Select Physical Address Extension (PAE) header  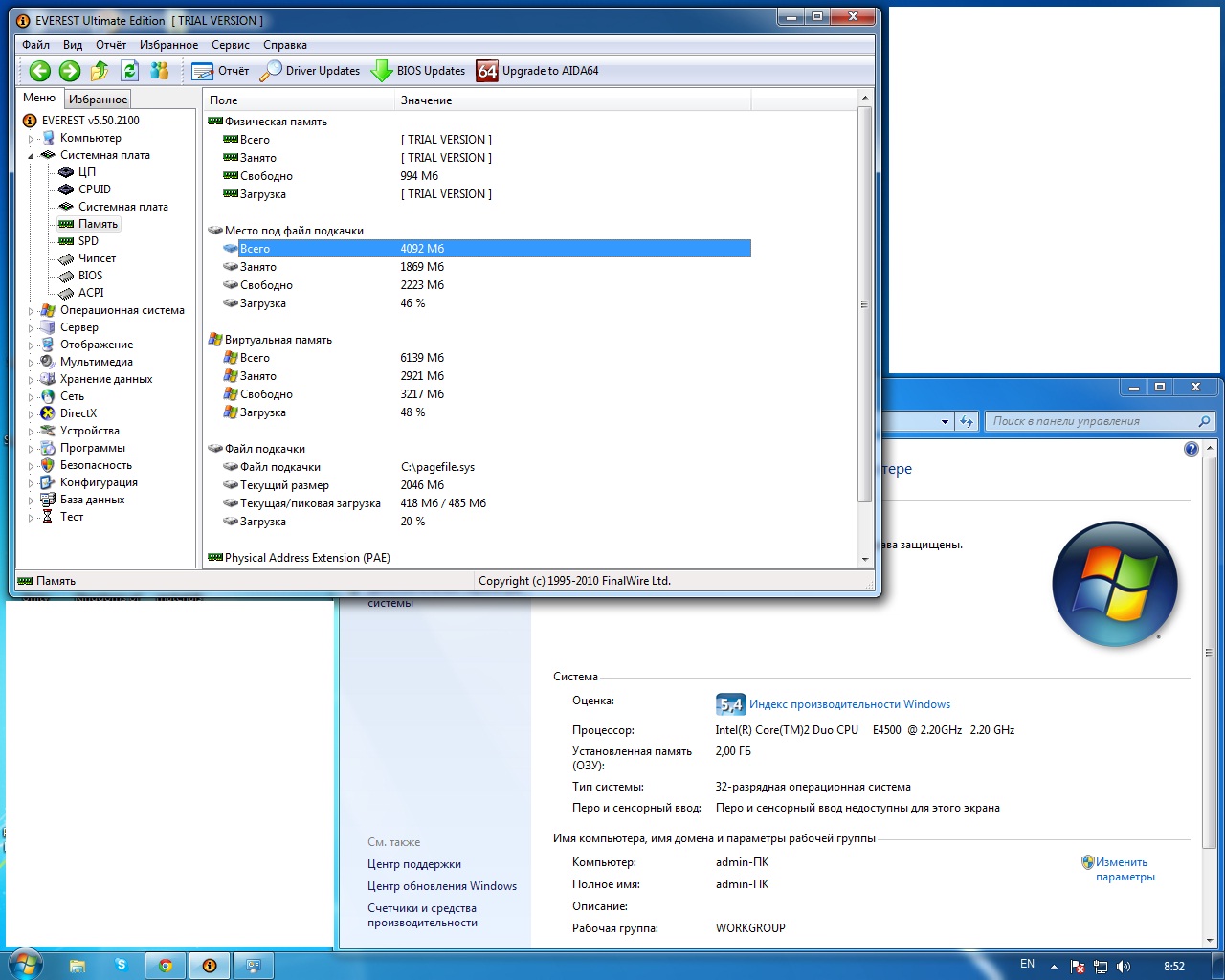click(299, 558)
